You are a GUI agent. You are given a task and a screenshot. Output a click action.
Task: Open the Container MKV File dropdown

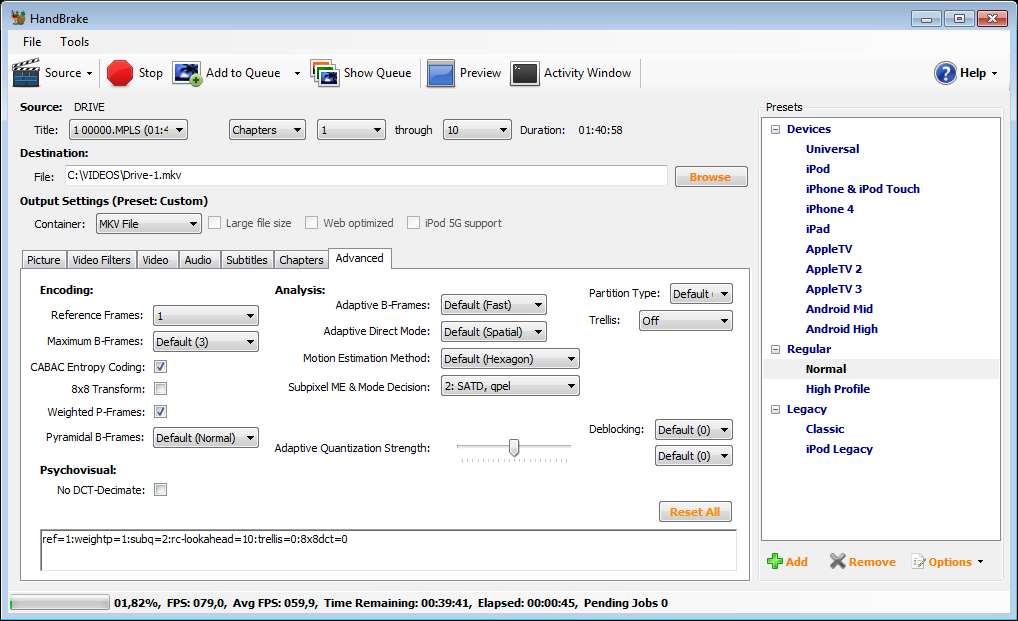[148, 224]
